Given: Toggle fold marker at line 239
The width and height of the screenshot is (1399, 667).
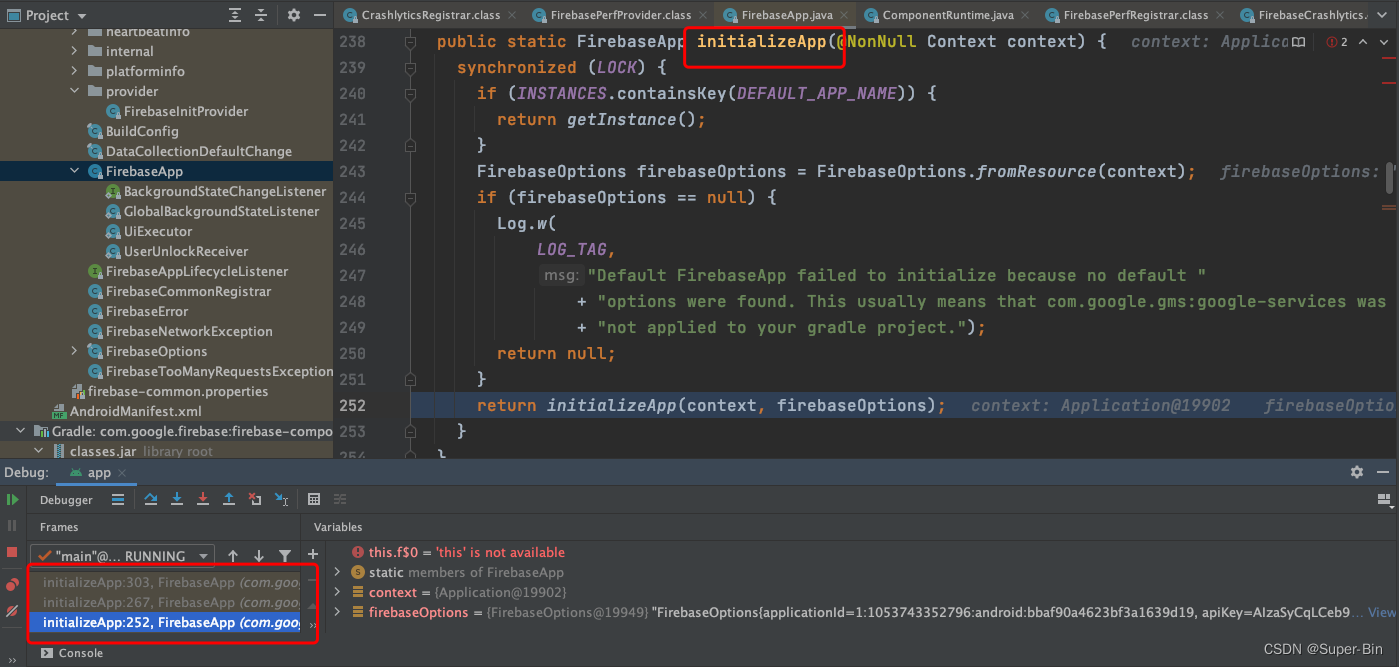Looking at the screenshot, I should [x=411, y=67].
